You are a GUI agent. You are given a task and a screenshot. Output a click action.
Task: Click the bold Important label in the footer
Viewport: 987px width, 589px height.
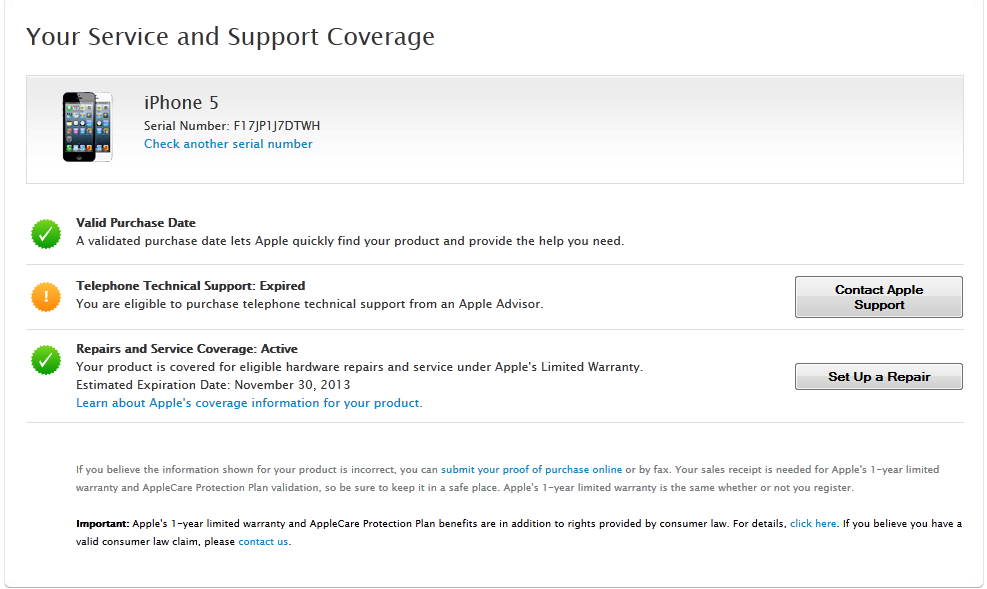coord(102,523)
